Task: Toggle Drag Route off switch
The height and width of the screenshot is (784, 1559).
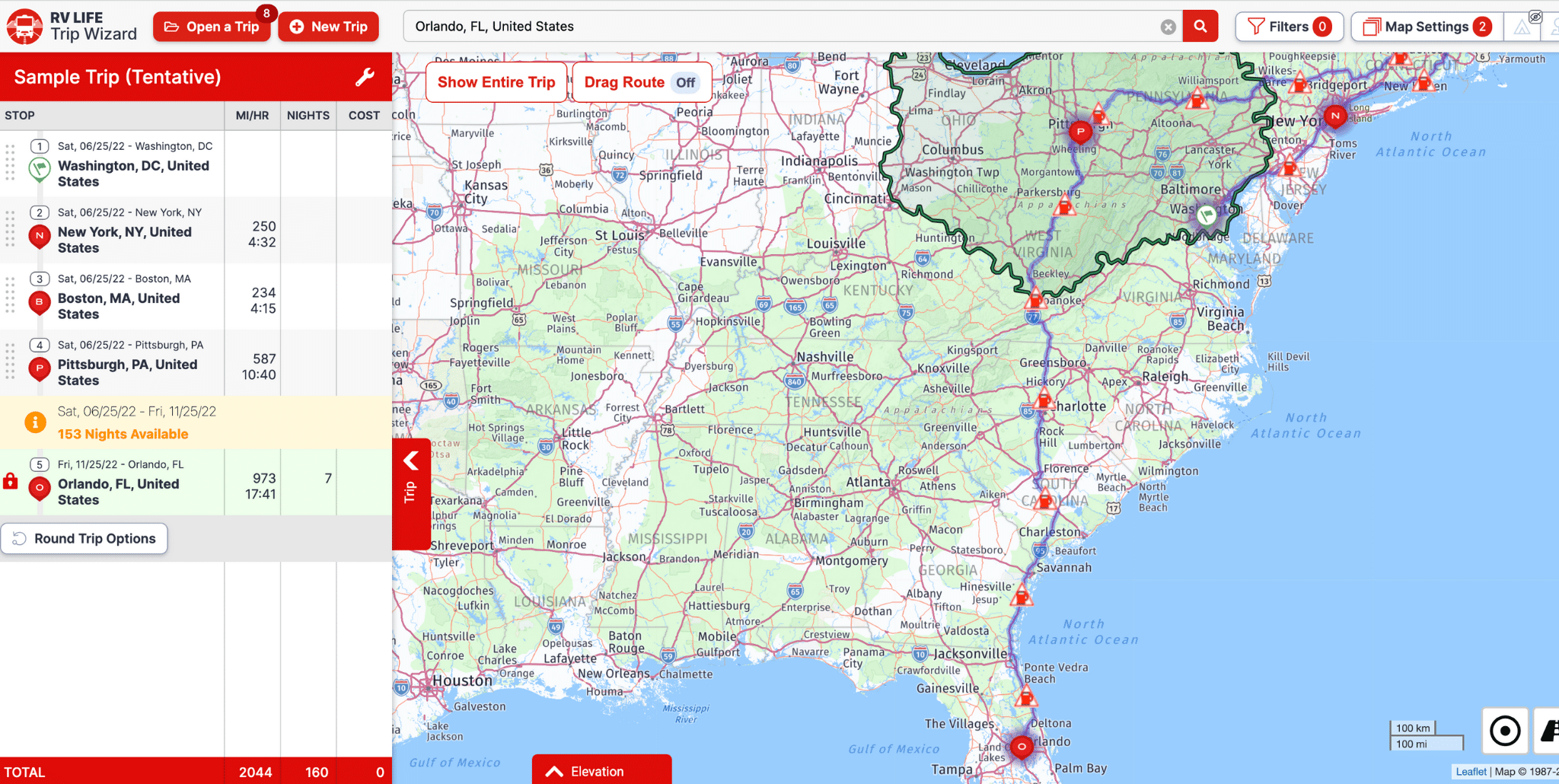Action: [x=685, y=82]
